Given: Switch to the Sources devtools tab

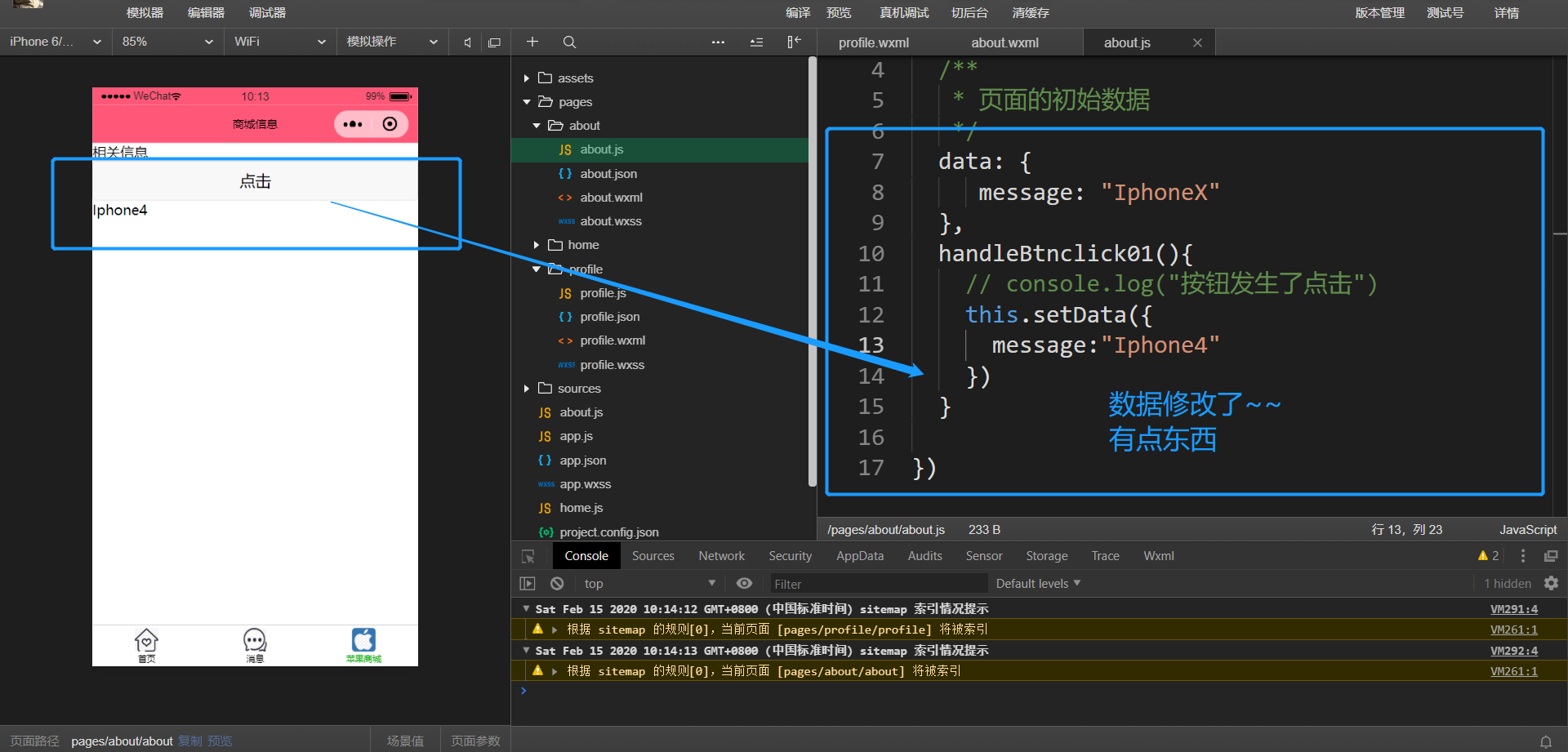Looking at the screenshot, I should [x=653, y=556].
